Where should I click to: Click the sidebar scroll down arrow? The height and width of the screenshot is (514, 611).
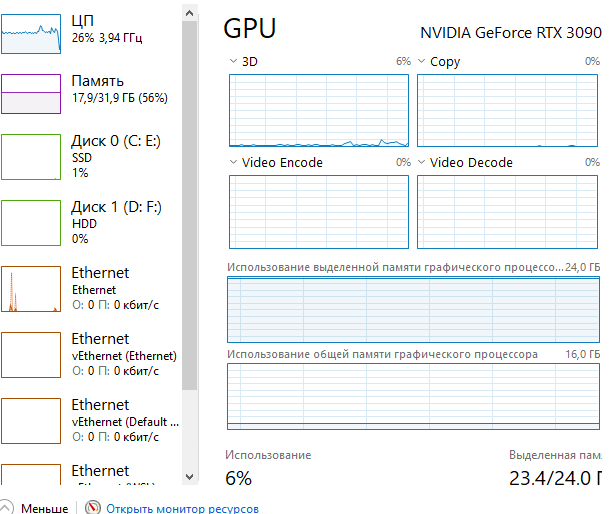click(x=190, y=477)
